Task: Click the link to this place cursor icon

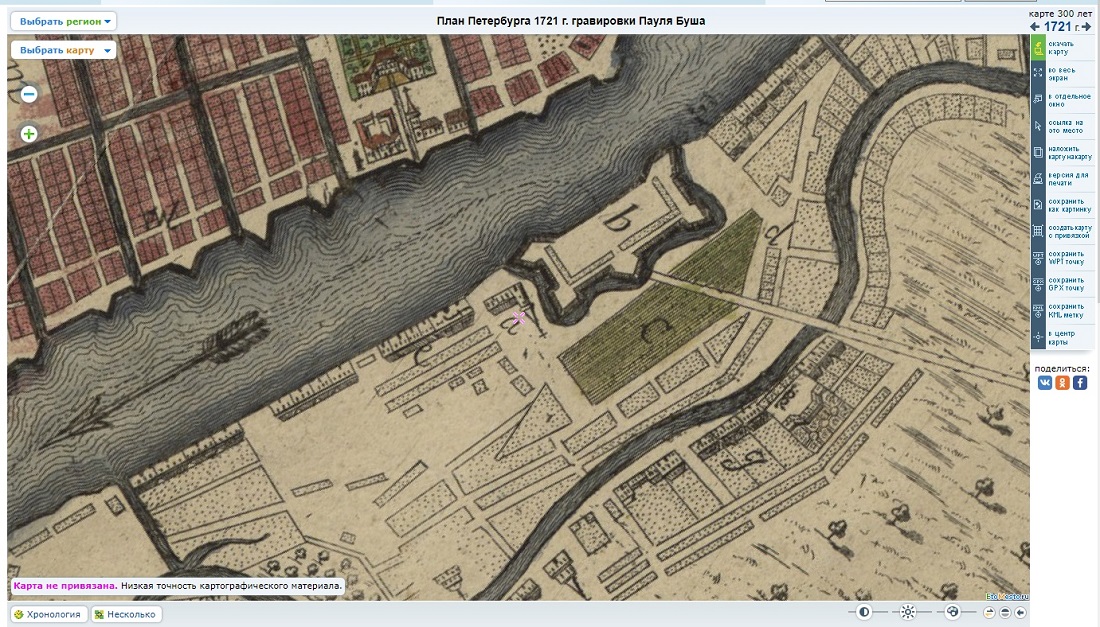Action: [x=1038, y=126]
